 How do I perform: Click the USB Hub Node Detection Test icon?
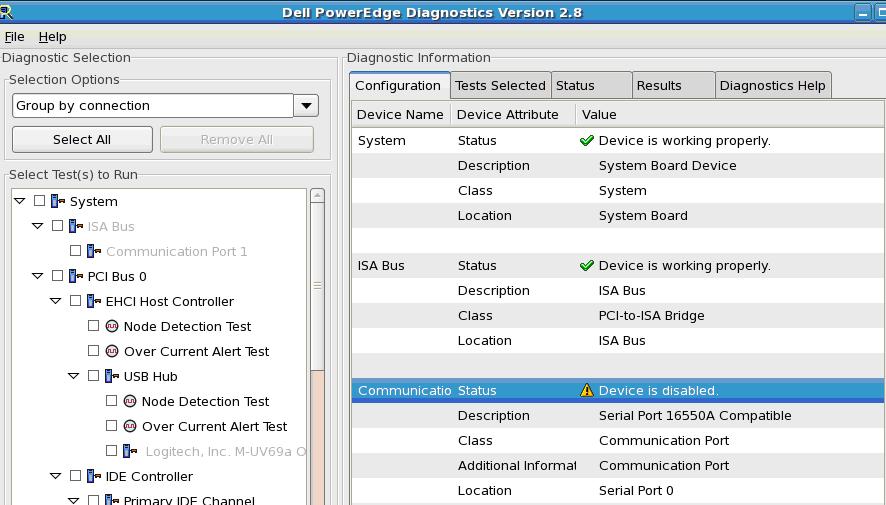[130, 401]
